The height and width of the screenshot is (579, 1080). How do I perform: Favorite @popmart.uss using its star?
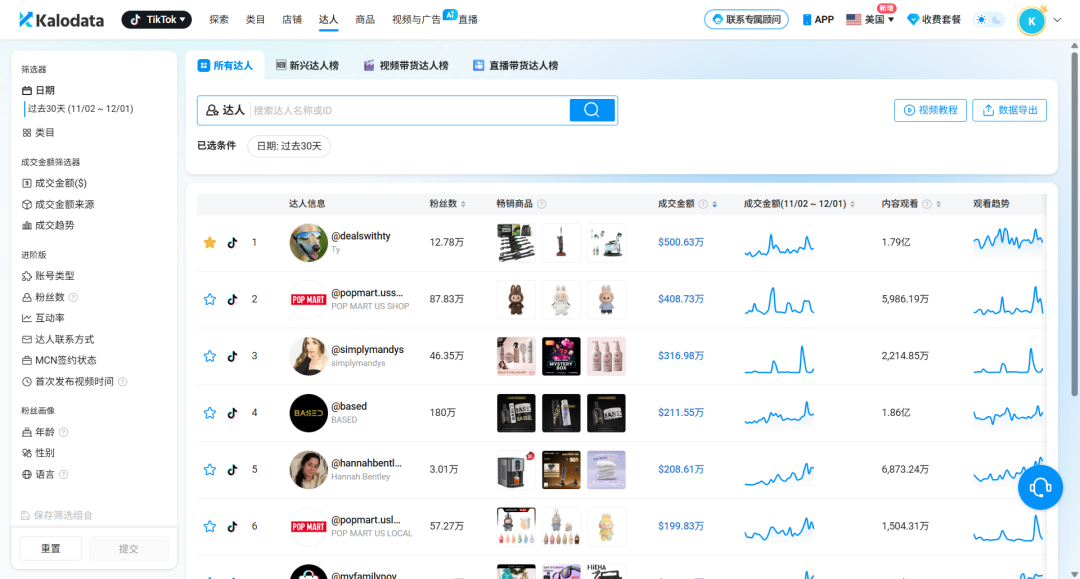pos(210,298)
